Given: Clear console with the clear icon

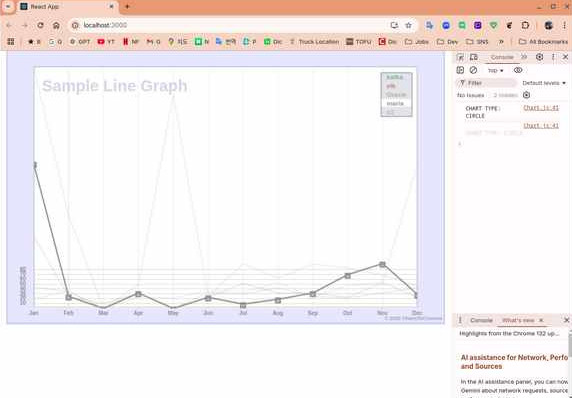Looking at the screenshot, I should click(x=474, y=70).
